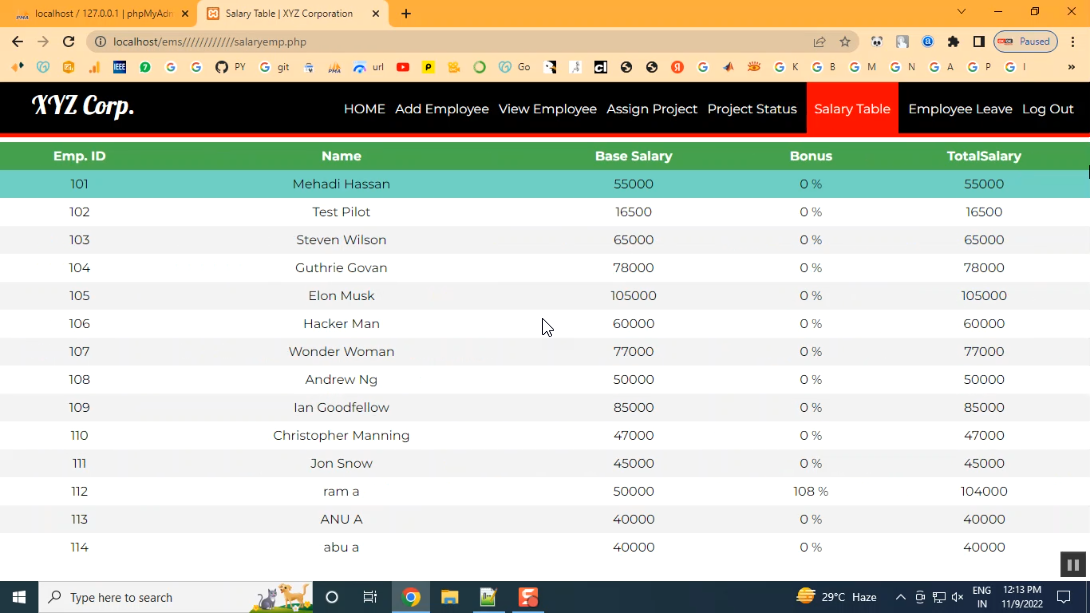Go to the Employee Leave page
The height and width of the screenshot is (613, 1090).
coord(960,109)
